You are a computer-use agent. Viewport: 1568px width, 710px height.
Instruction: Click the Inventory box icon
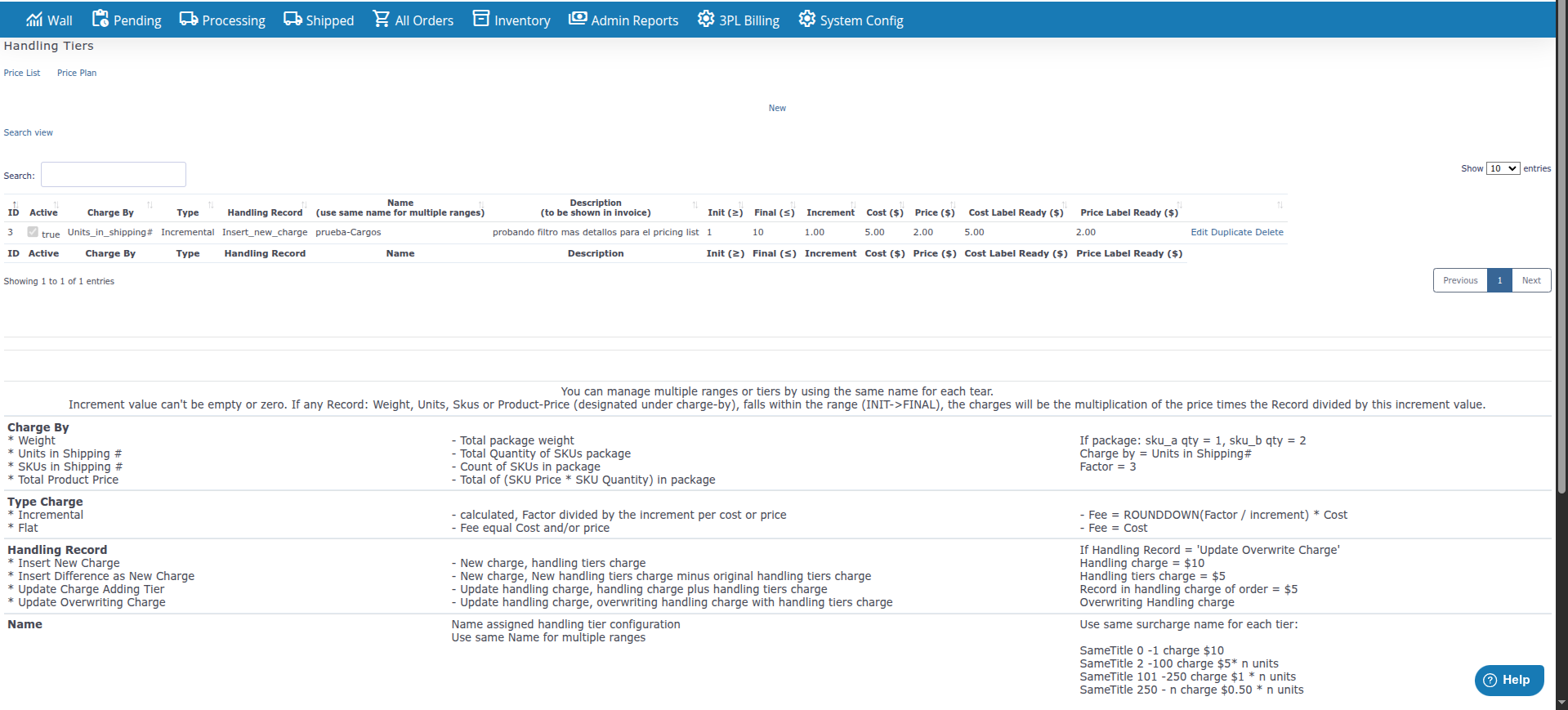[x=481, y=19]
